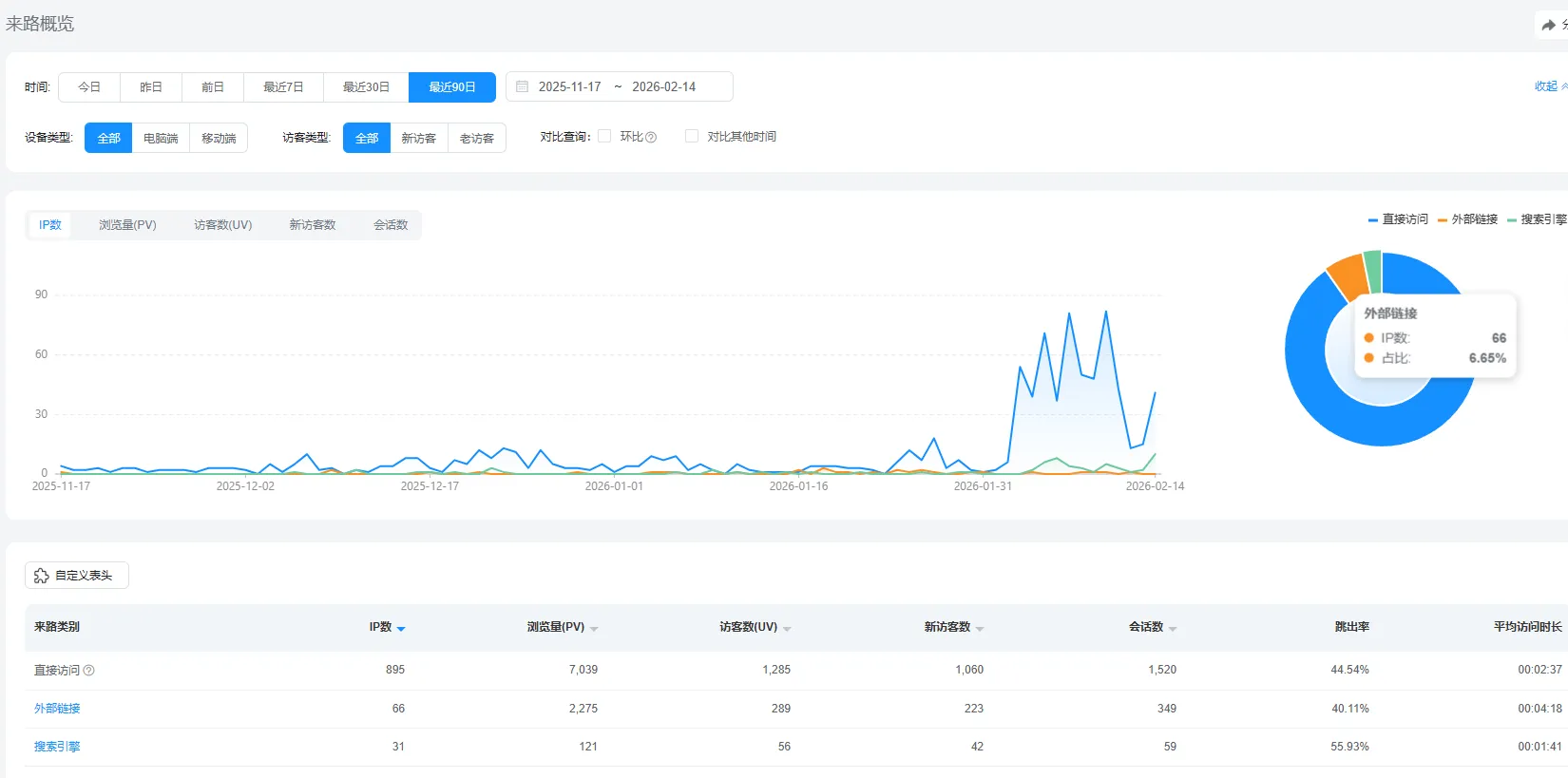
Task: Check the 对比其他时间 checkbox
Action: [692, 137]
